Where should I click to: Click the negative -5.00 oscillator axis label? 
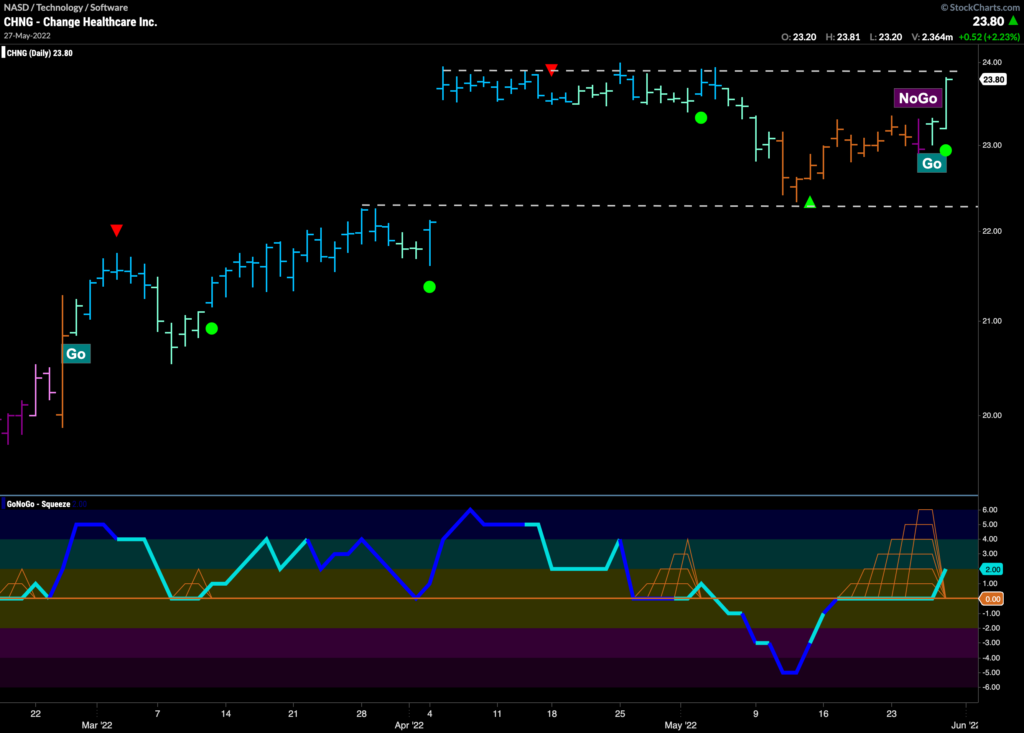click(x=990, y=672)
